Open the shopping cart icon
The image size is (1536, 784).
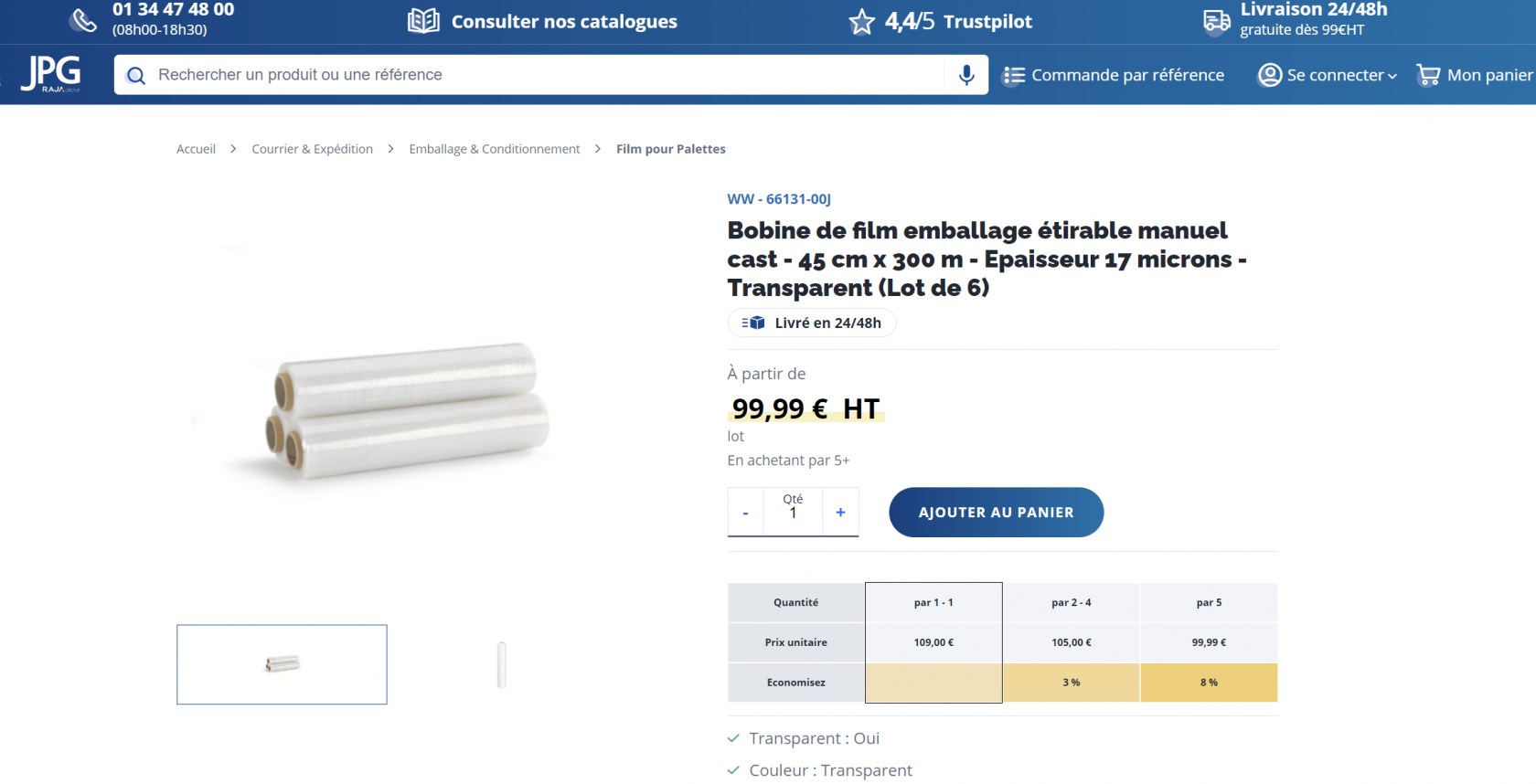click(x=1427, y=75)
